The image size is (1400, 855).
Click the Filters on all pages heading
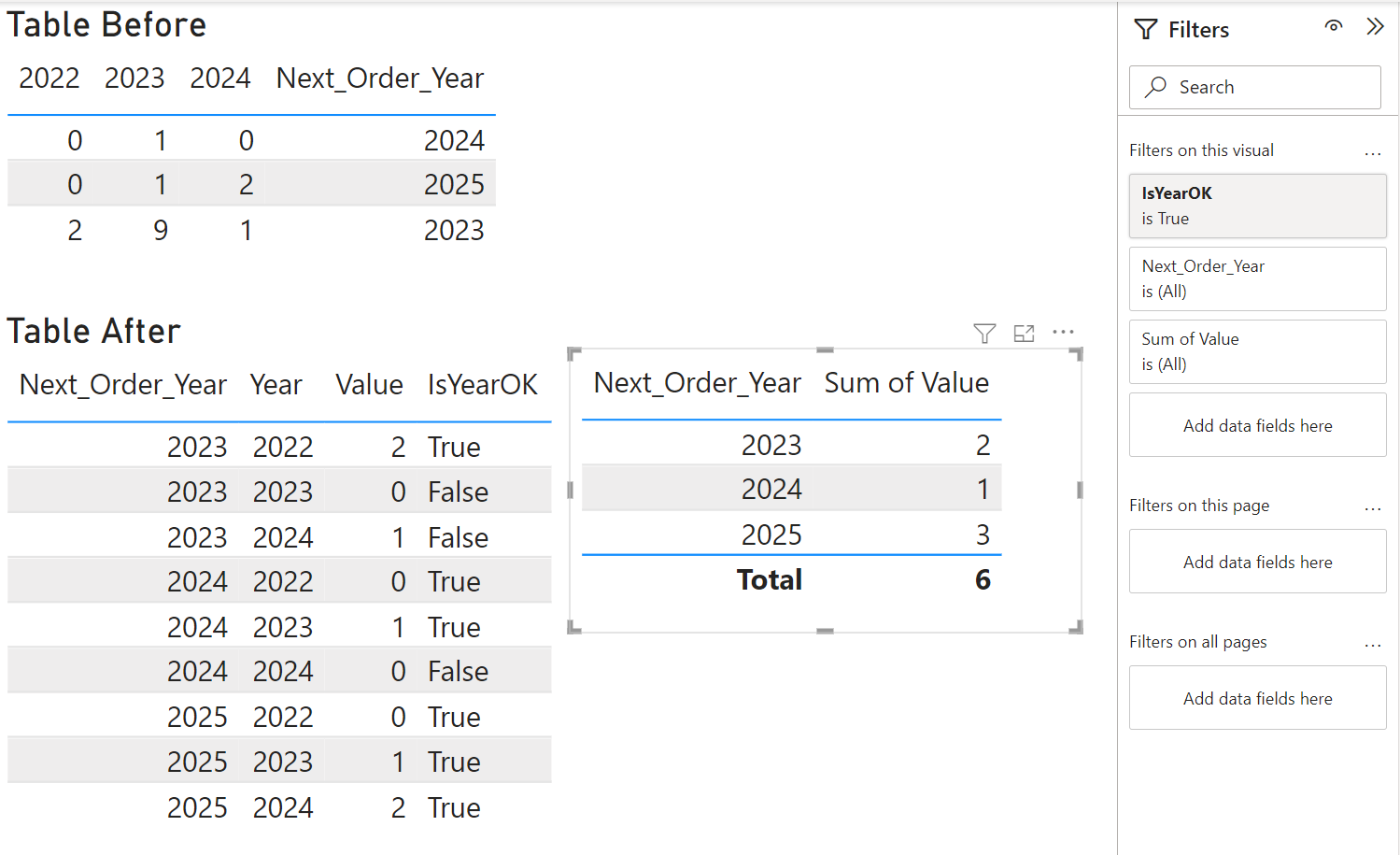point(1198,642)
